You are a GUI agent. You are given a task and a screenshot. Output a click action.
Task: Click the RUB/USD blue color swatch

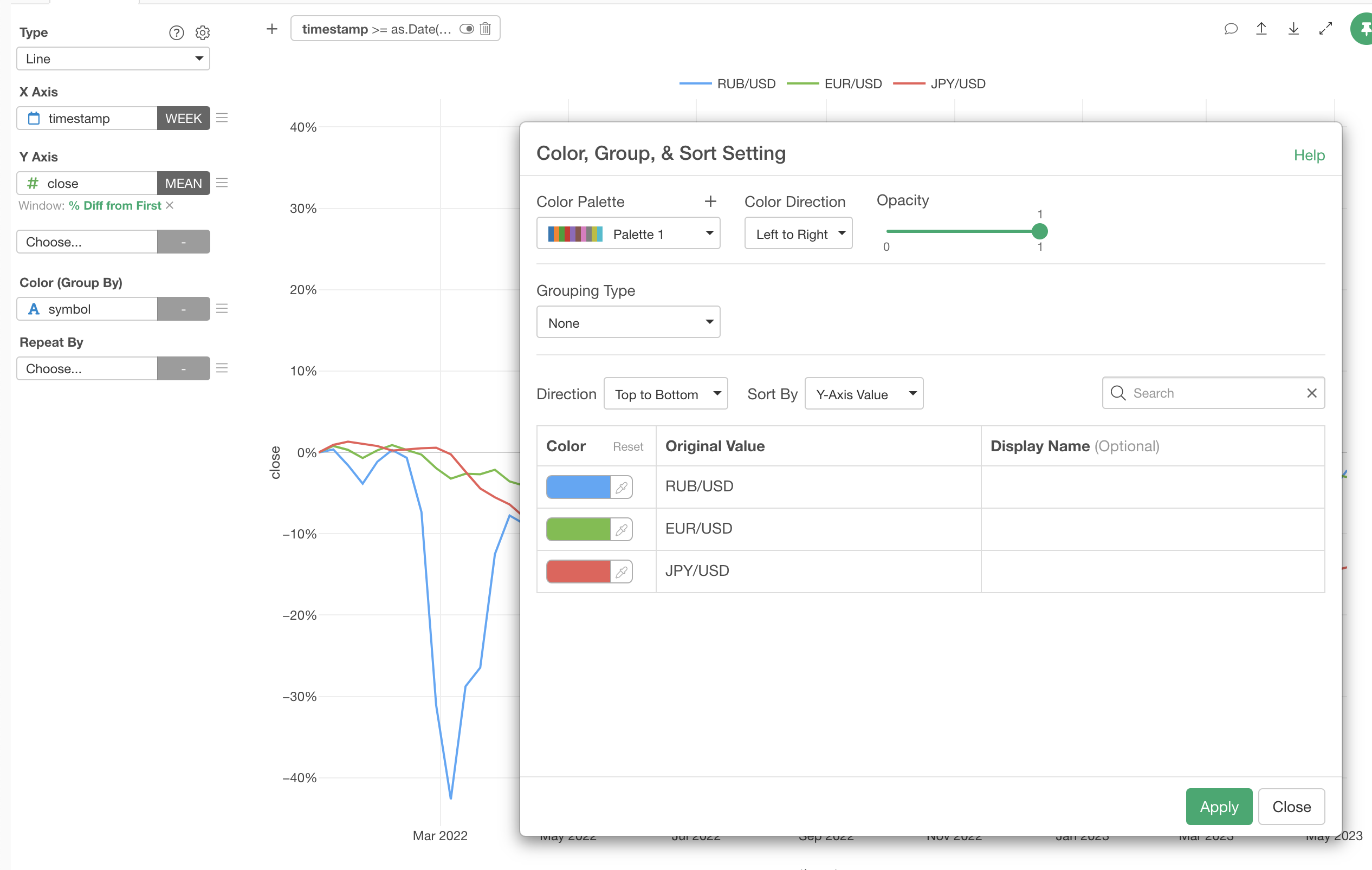pyautogui.click(x=578, y=487)
